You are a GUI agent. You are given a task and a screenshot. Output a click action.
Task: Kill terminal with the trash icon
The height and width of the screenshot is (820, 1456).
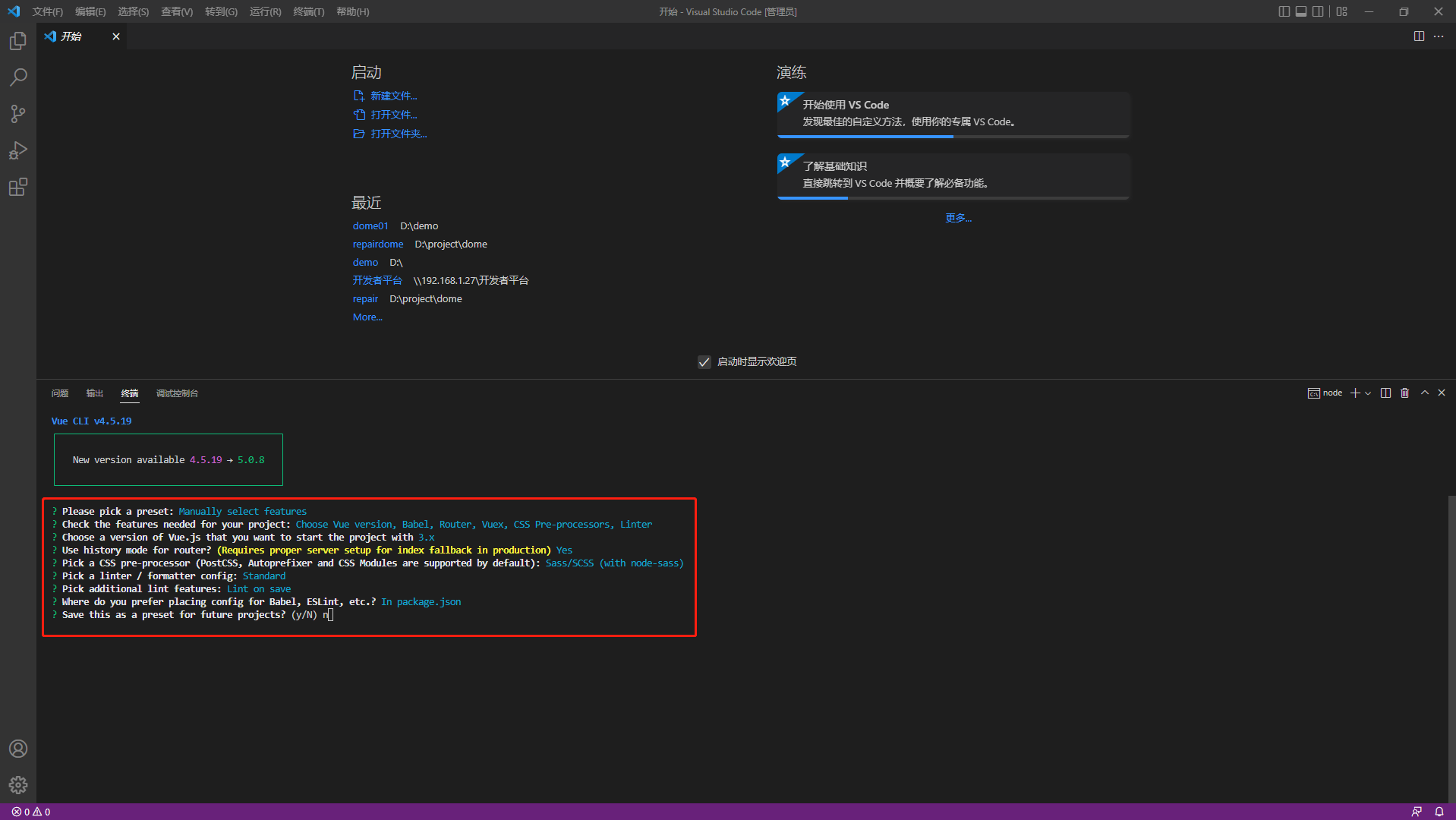[x=1404, y=393]
